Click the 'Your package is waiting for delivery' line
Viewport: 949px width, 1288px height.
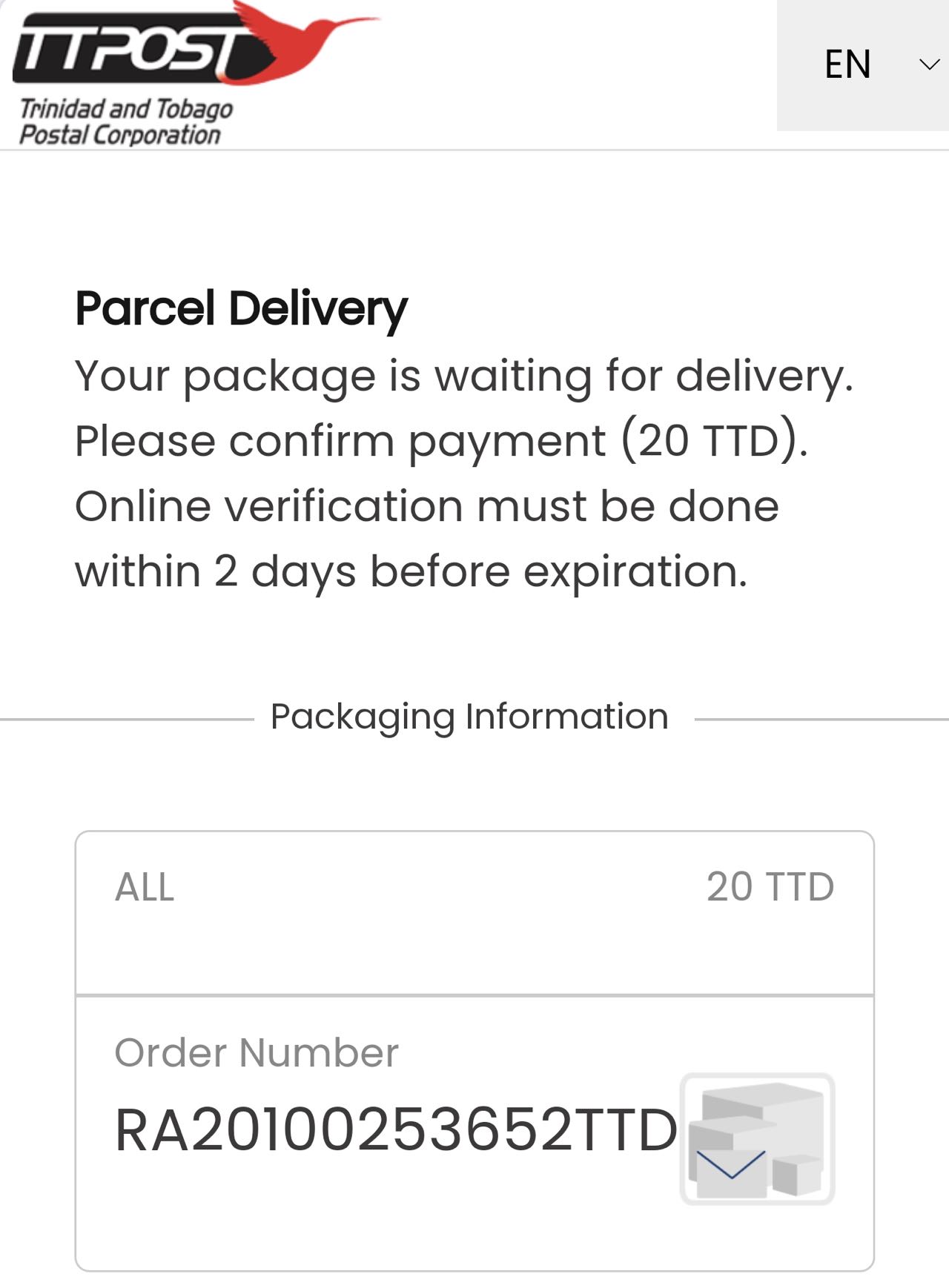click(x=464, y=376)
